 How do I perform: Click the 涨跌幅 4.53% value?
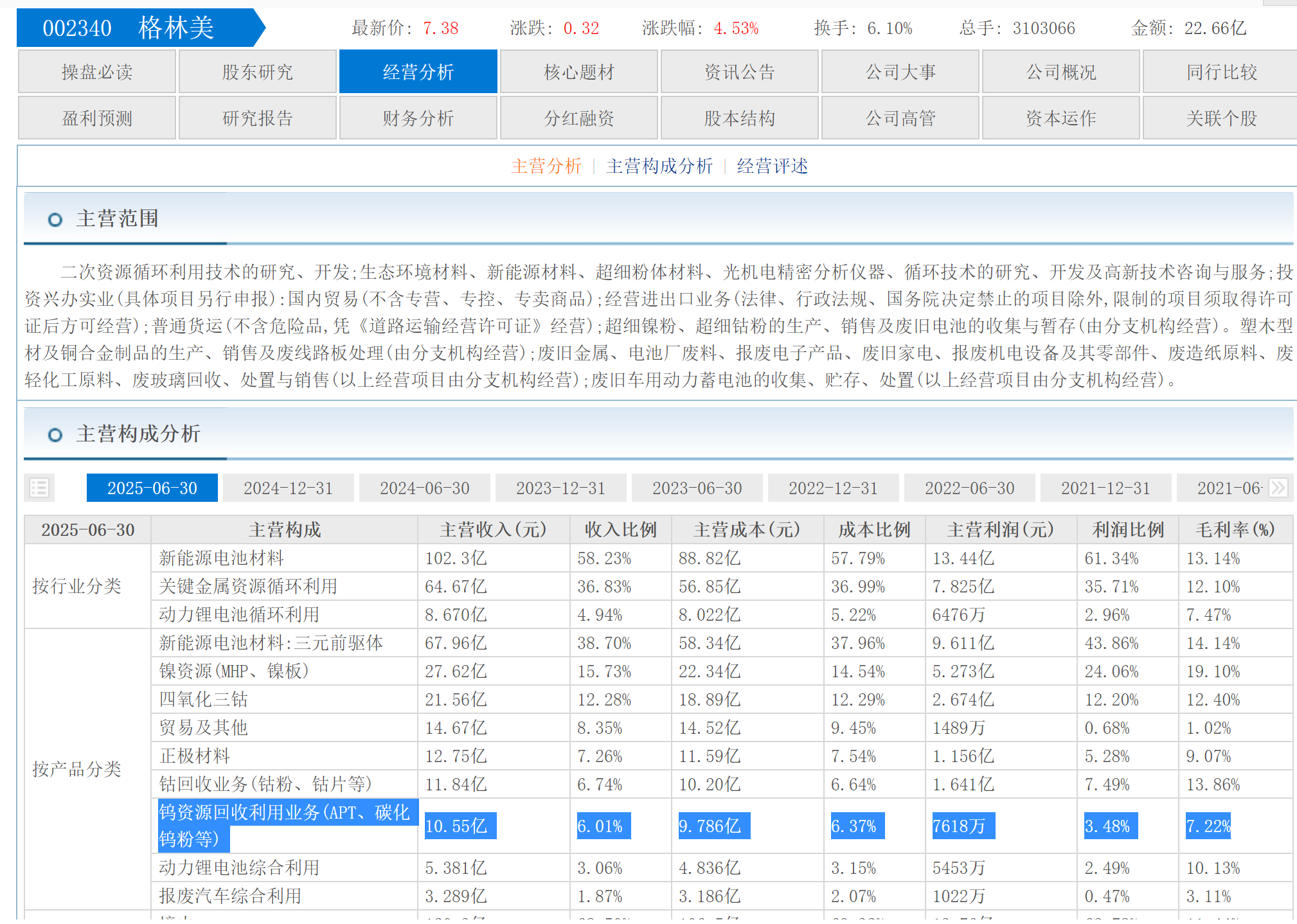(x=736, y=28)
